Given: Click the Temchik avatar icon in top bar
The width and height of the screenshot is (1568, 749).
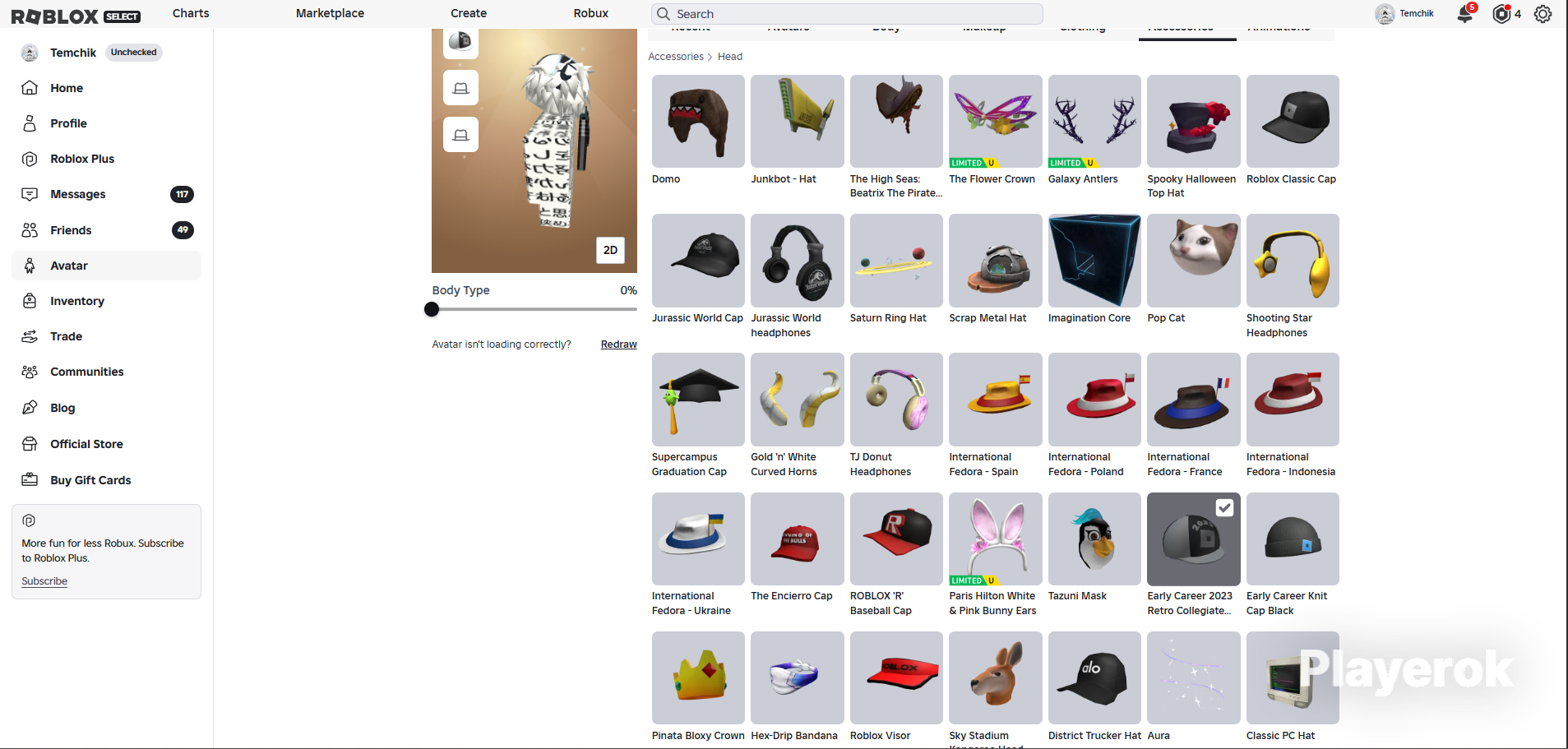Looking at the screenshot, I should tap(1385, 14).
